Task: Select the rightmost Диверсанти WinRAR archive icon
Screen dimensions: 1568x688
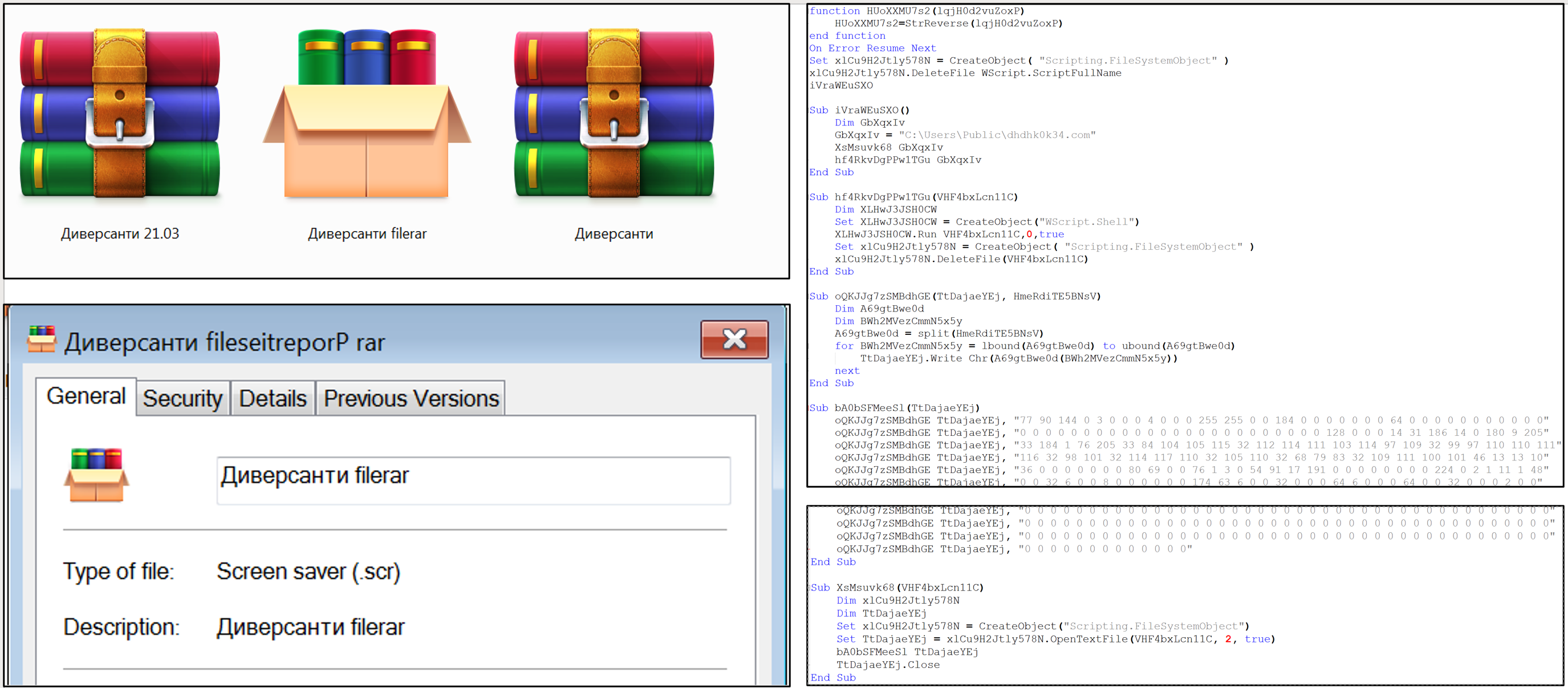Action: tap(614, 114)
